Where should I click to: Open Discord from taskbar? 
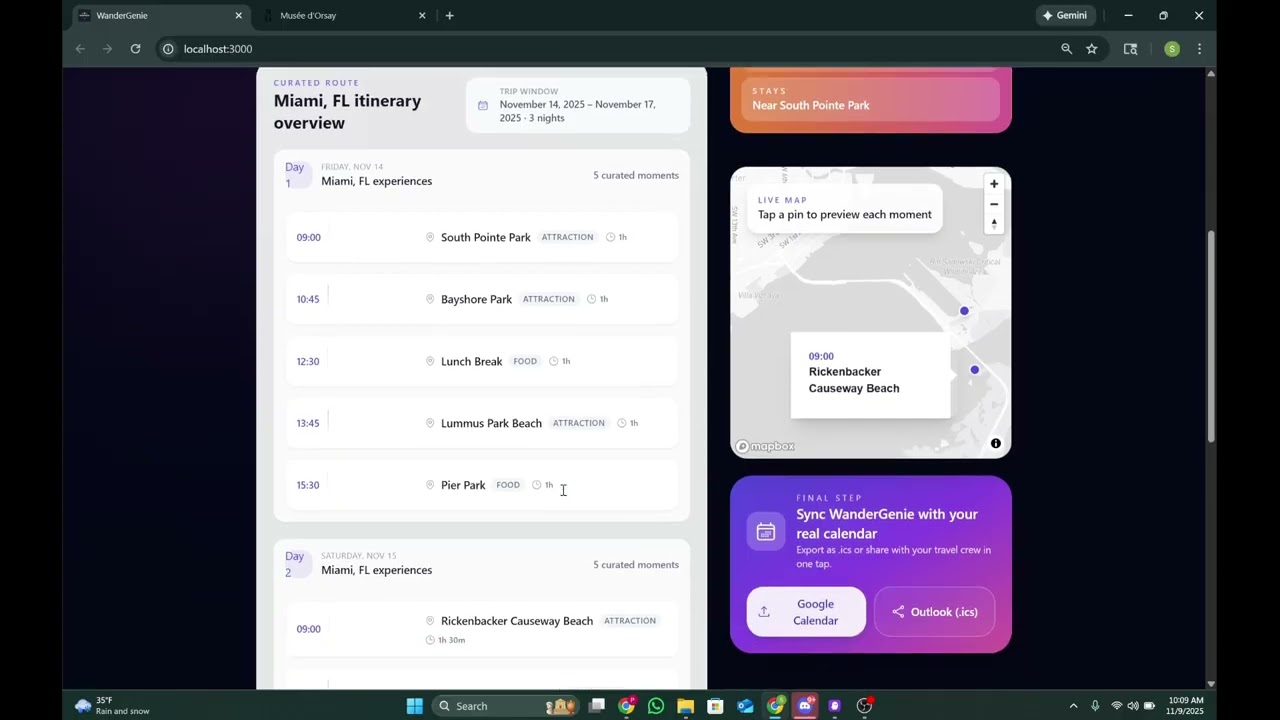click(805, 706)
